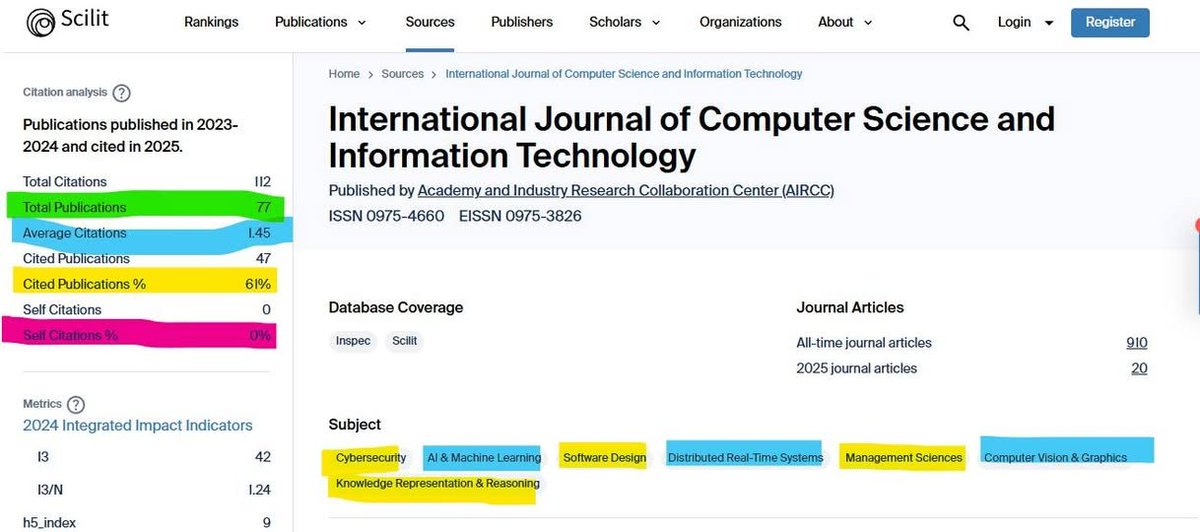Open the Publishers page

[x=521, y=22]
